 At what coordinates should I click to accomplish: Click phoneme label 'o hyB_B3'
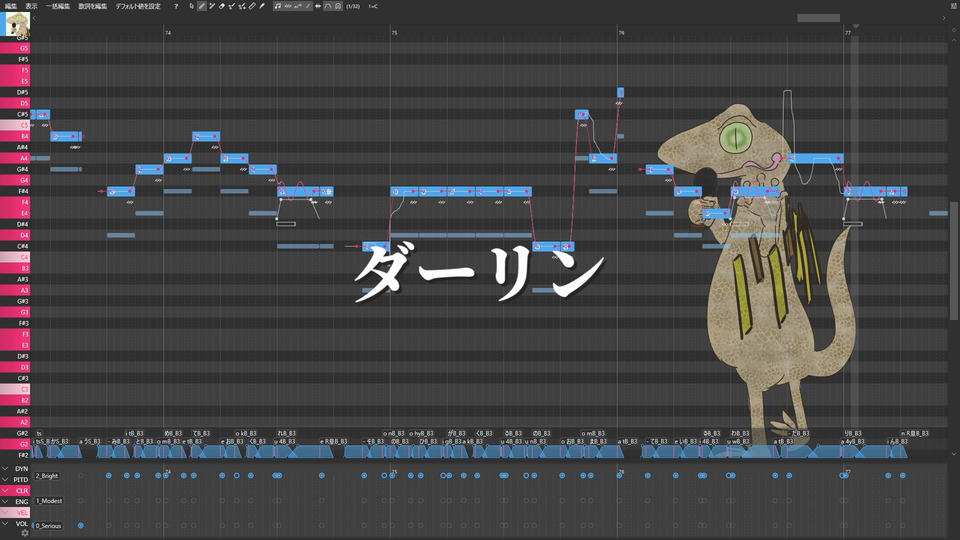coord(421,433)
